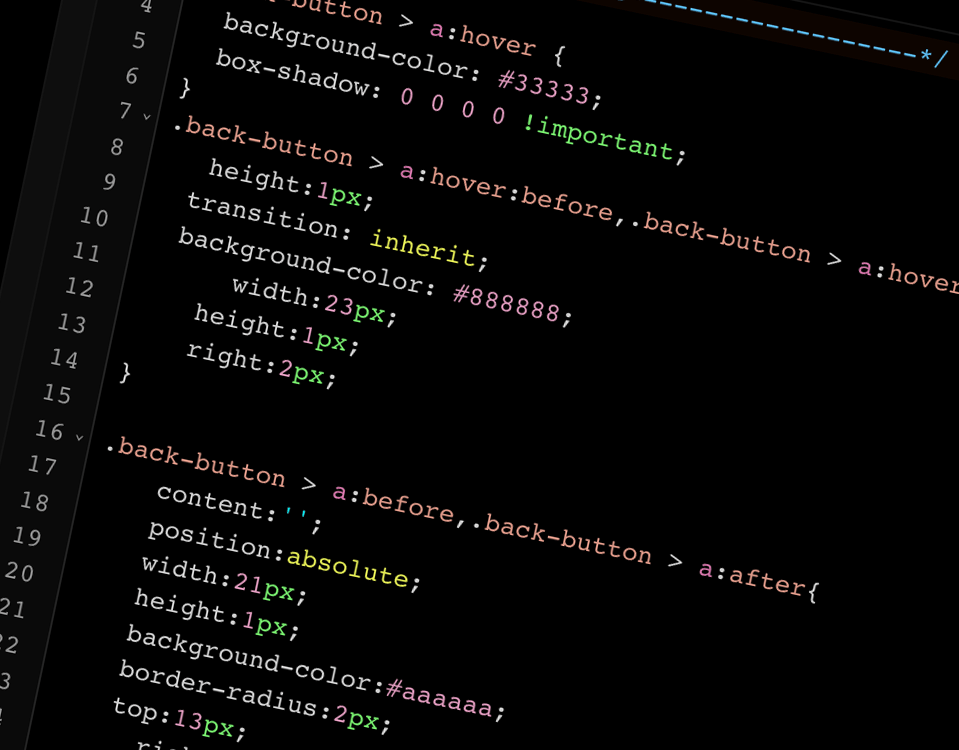959x750 pixels.
Task: Click the 'inherit' value
Action: (423, 247)
